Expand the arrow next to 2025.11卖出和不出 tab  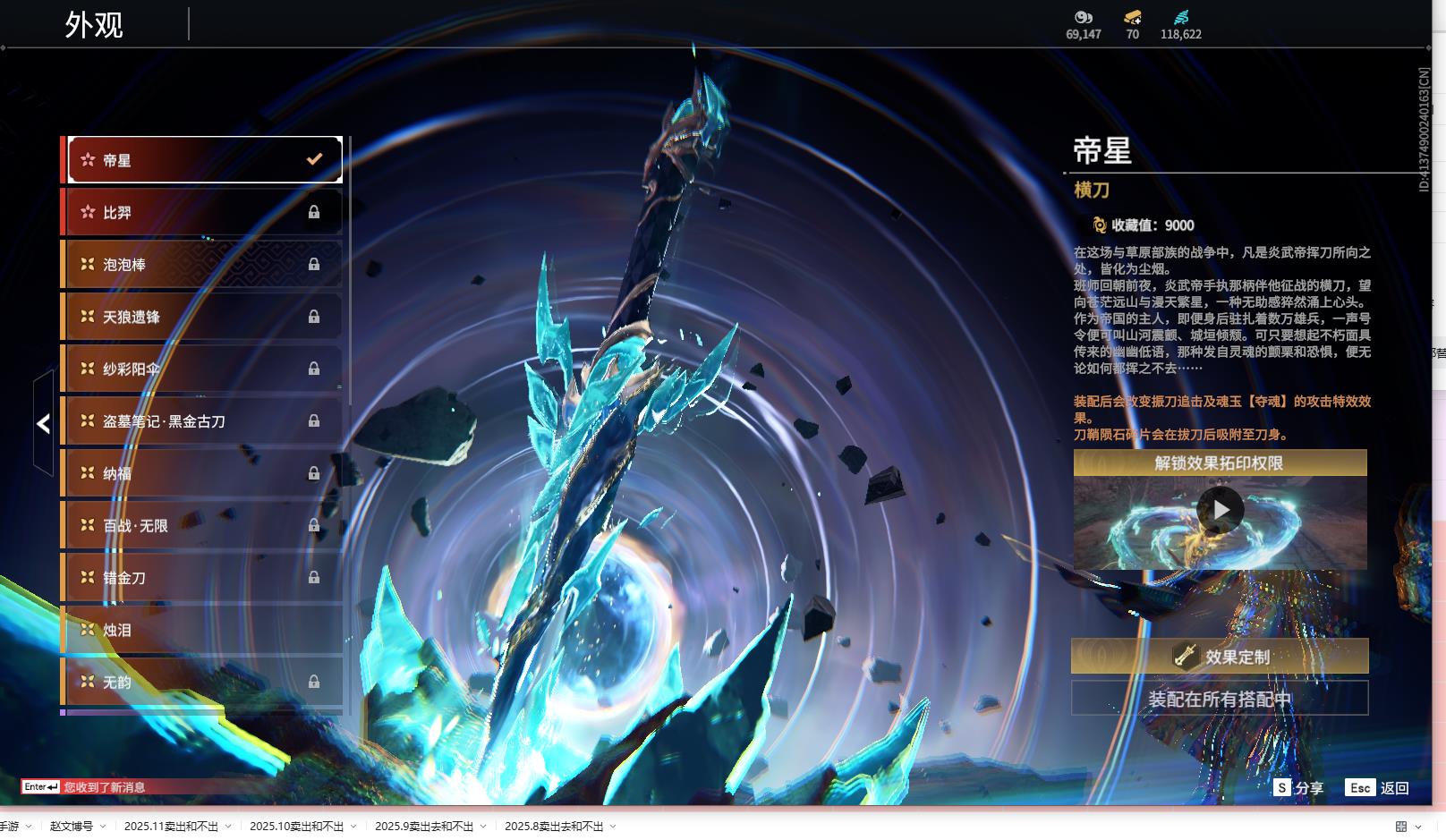(228, 827)
